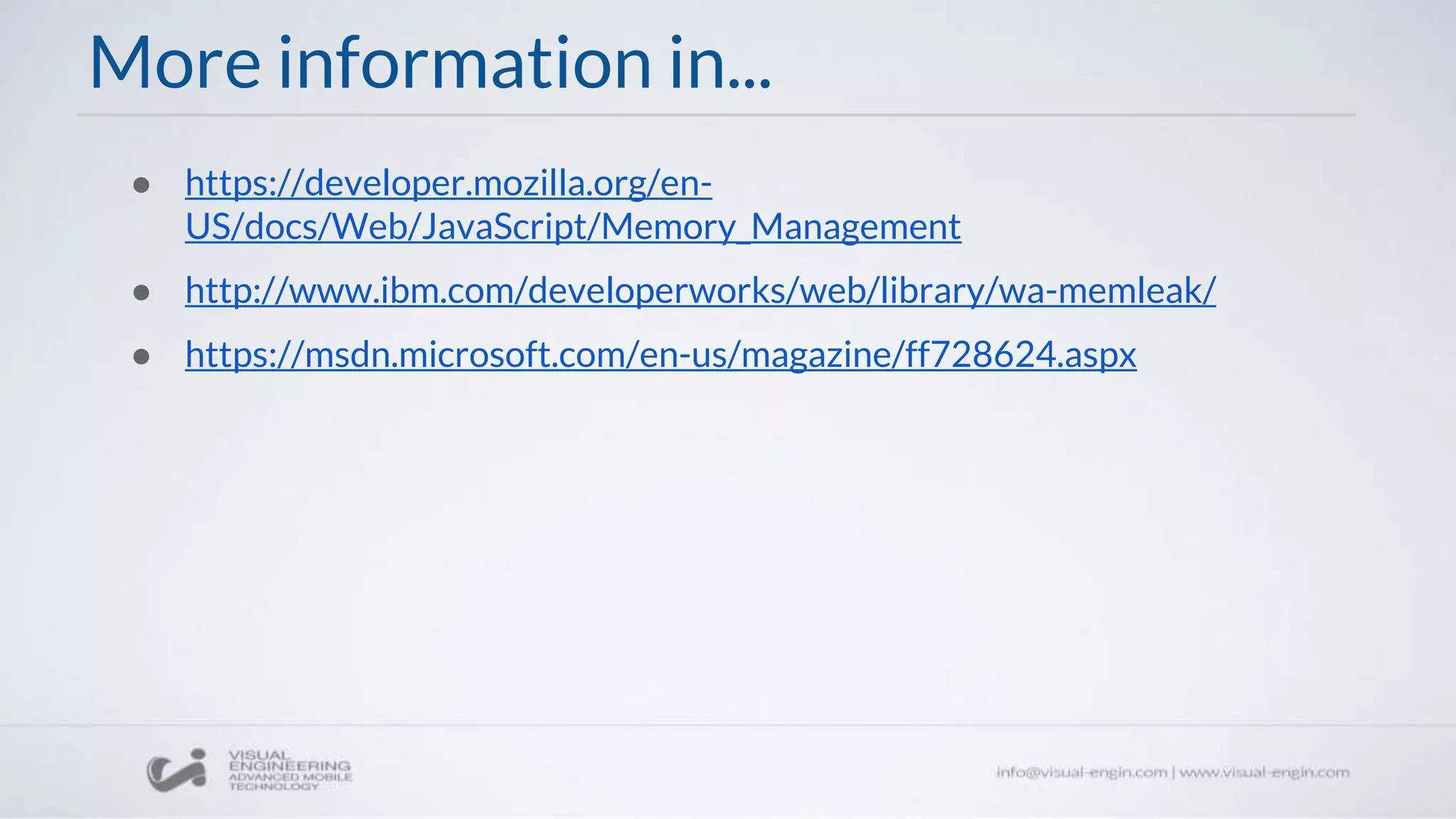The height and width of the screenshot is (819, 1456).
Task: Click the footer divider line above the logo
Action: [728, 725]
